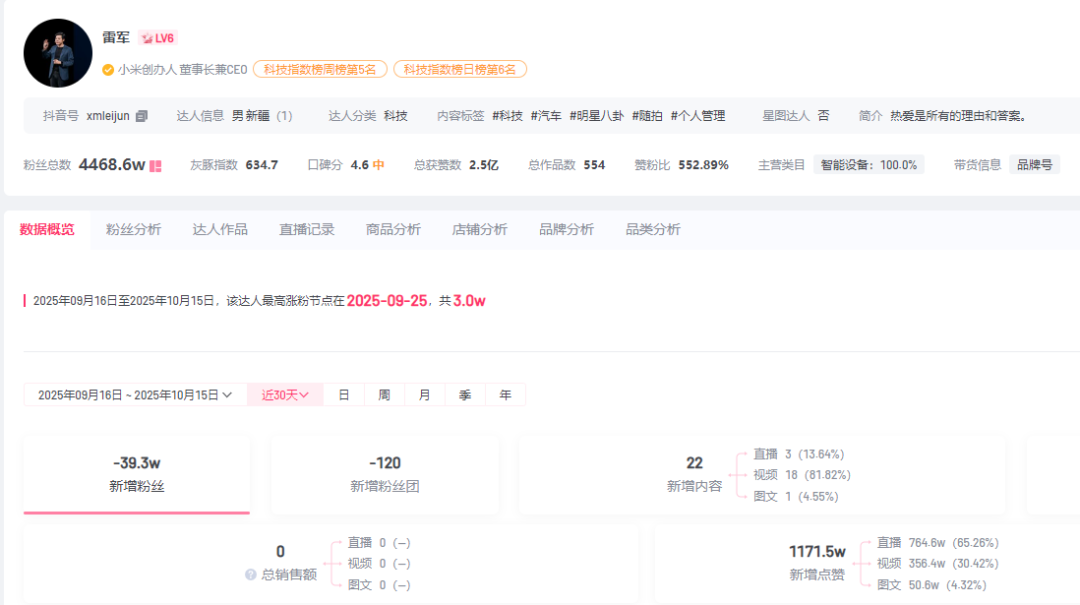Open the 商品分析 tab
Image resolution: width=1080 pixels, height=605 pixels.
[393, 229]
